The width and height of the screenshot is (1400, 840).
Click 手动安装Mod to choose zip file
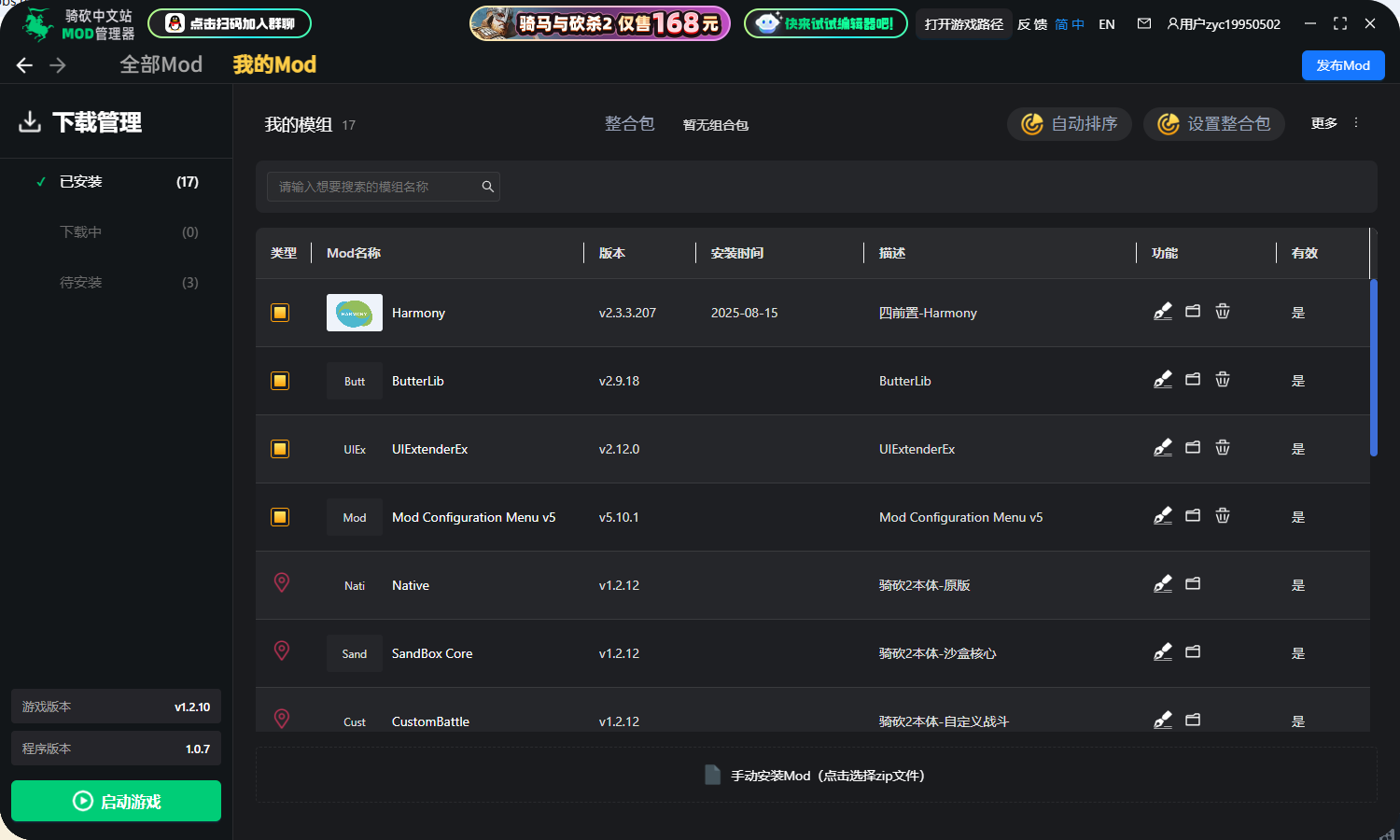pyautogui.click(x=816, y=775)
